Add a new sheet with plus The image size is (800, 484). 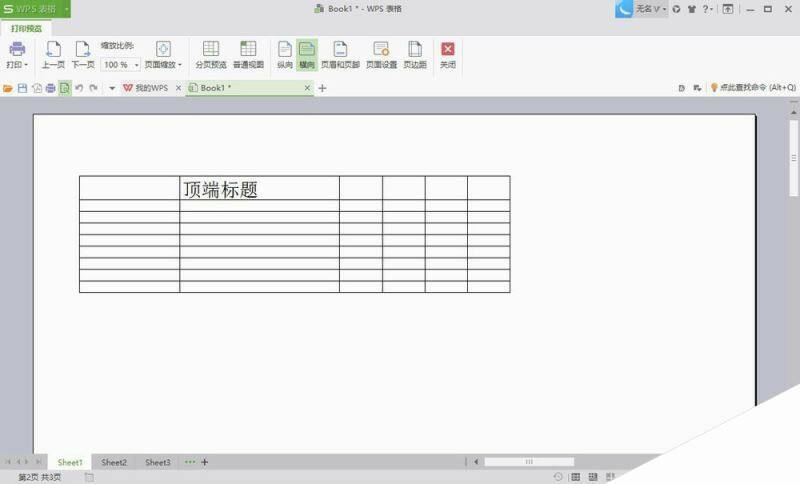click(205, 462)
